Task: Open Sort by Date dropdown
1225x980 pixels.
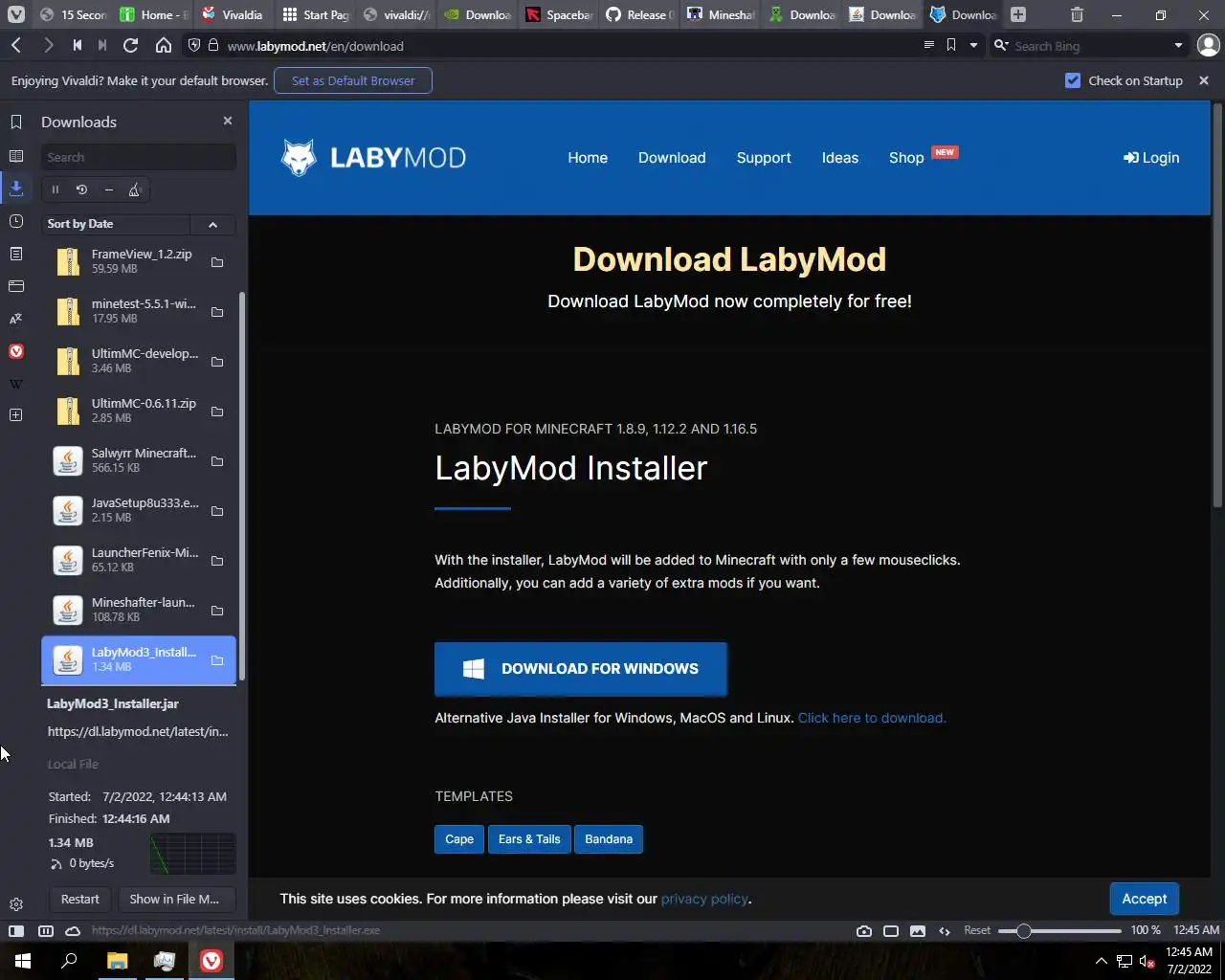Action: (117, 224)
